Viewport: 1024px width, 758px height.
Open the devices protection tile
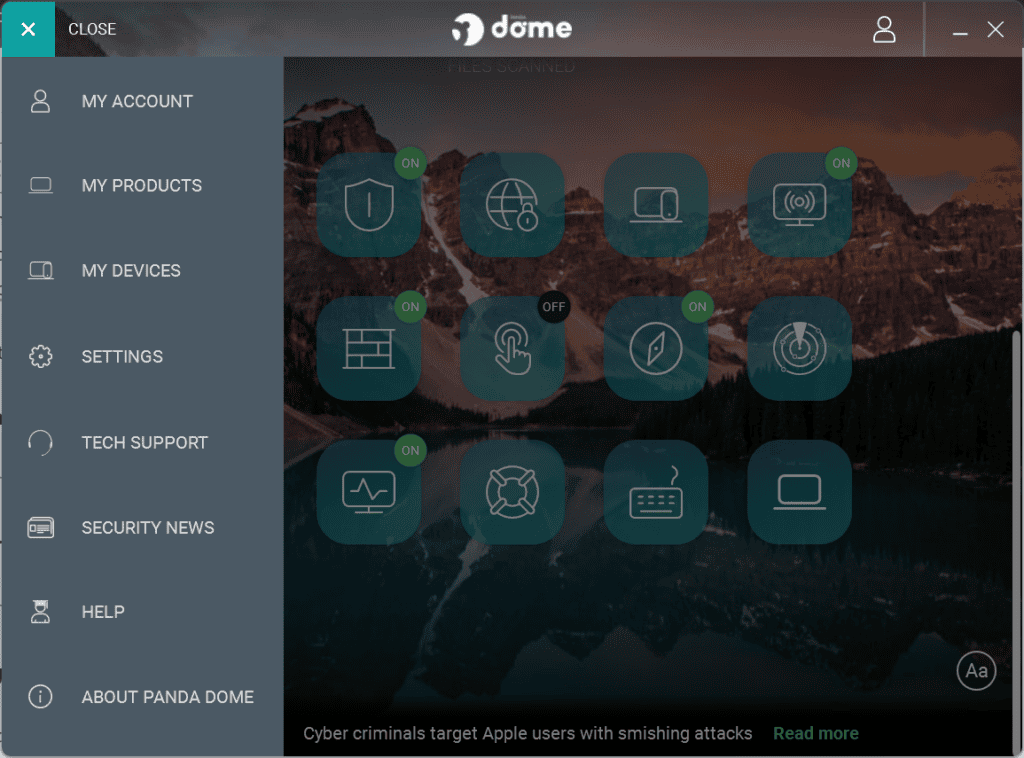pyautogui.click(x=656, y=205)
